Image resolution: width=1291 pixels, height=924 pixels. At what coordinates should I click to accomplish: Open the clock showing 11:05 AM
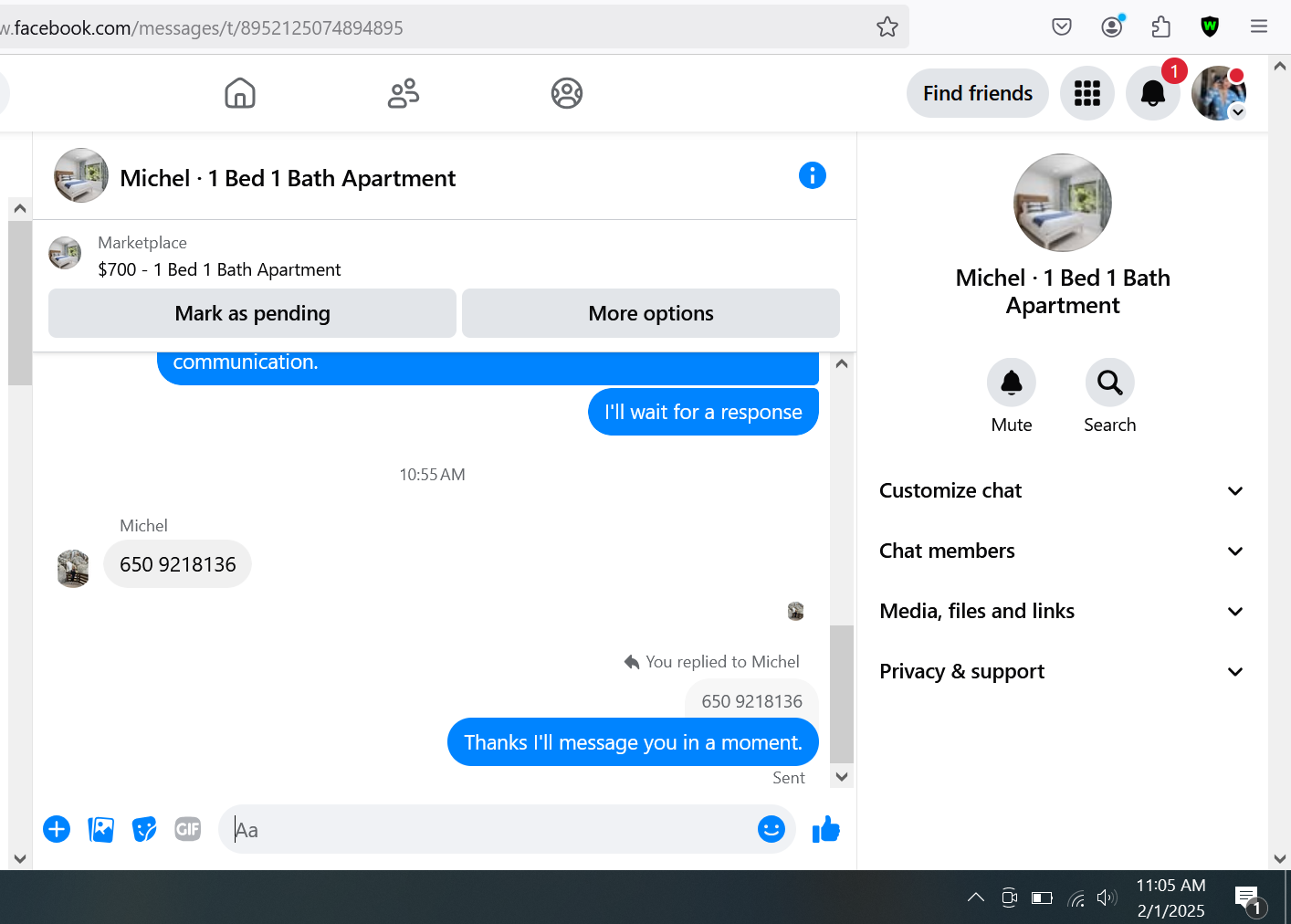(1170, 898)
